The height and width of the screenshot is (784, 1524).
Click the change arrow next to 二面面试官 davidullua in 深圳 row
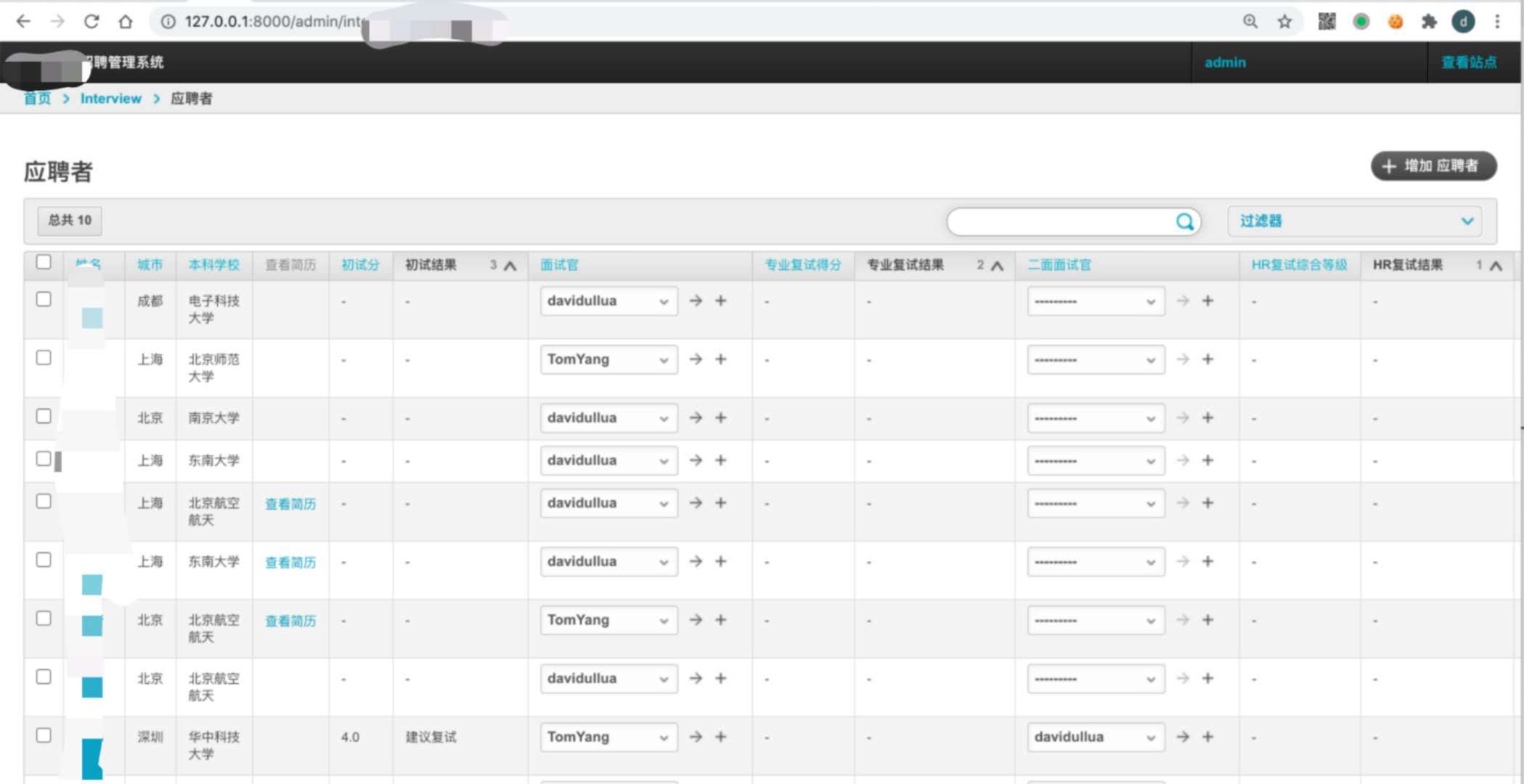[x=1183, y=737]
